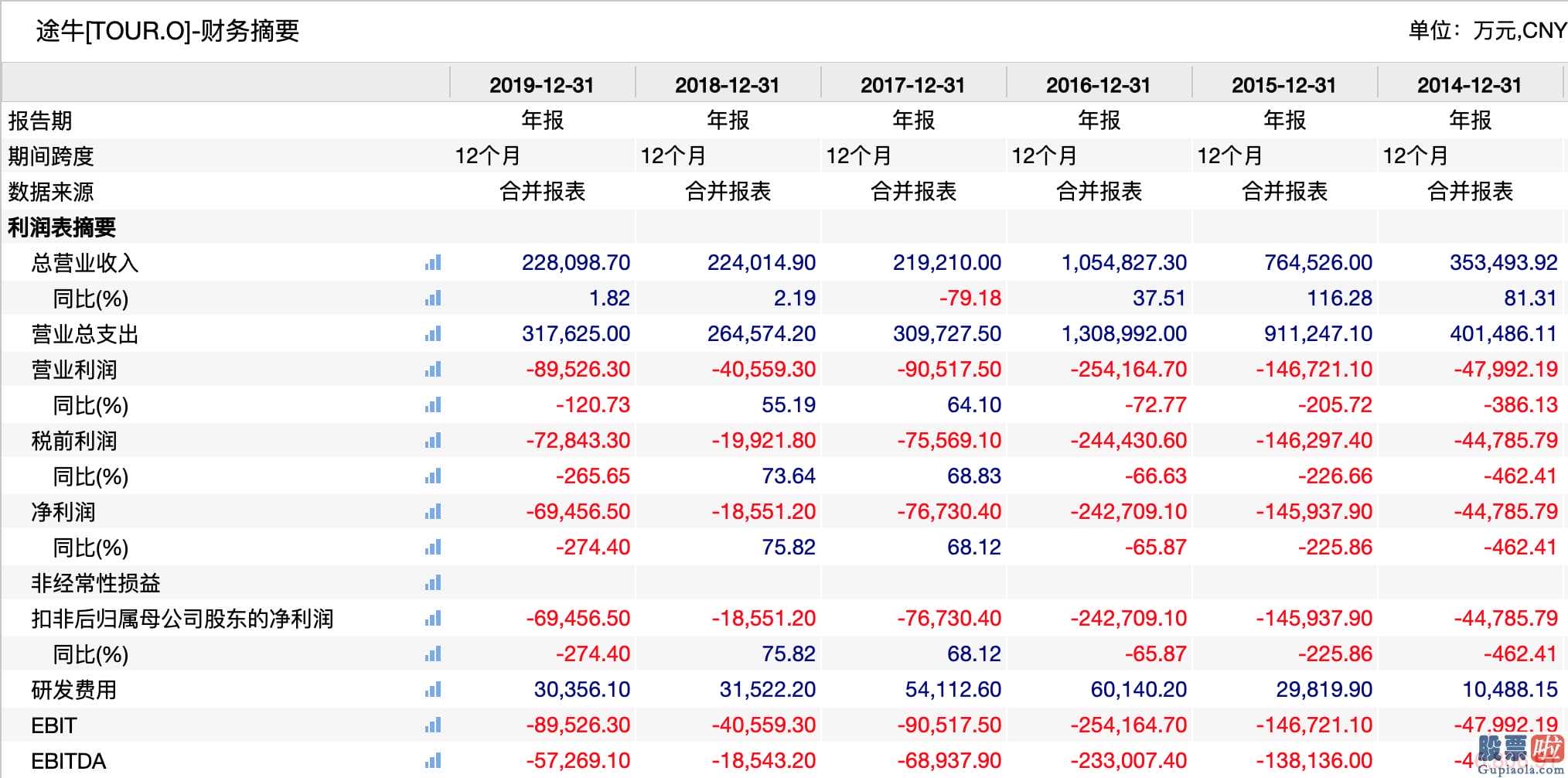1568x778 pixels.
Task: Open chart icon for 非经常性损益 row
Action: pos(433,583)
